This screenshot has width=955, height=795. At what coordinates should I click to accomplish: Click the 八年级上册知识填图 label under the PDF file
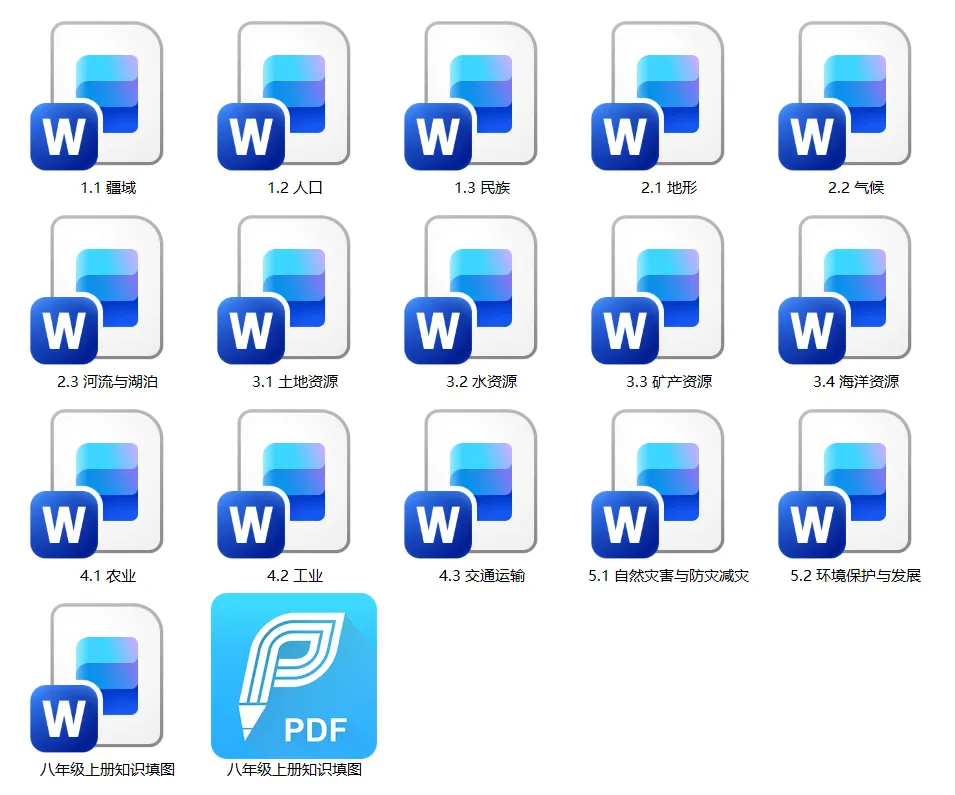(295, 769)
